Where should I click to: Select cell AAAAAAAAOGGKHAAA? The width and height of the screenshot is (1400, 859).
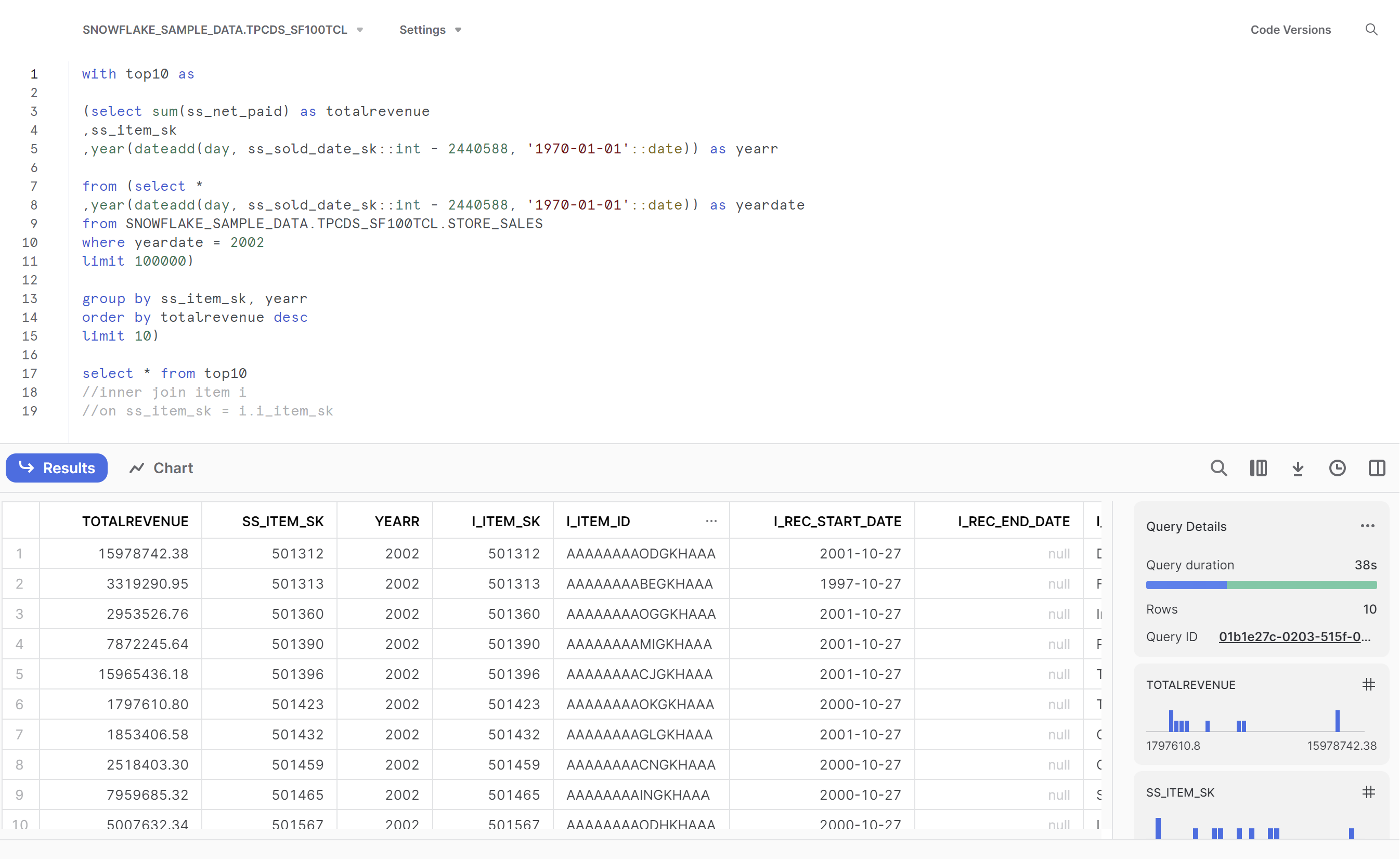(x=641, y=614)
